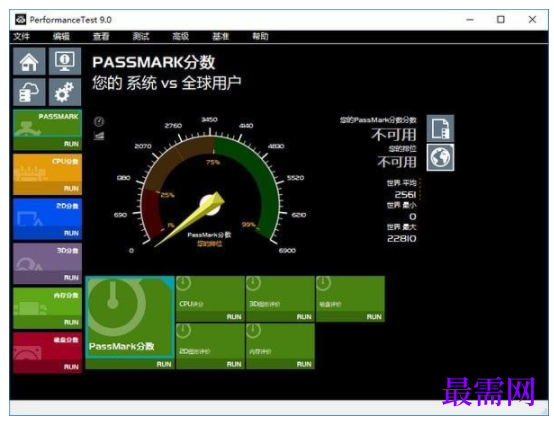Open the 测试 menu
Image resolution: width=554 pixels, height=423 pixels.
(141, 36)
